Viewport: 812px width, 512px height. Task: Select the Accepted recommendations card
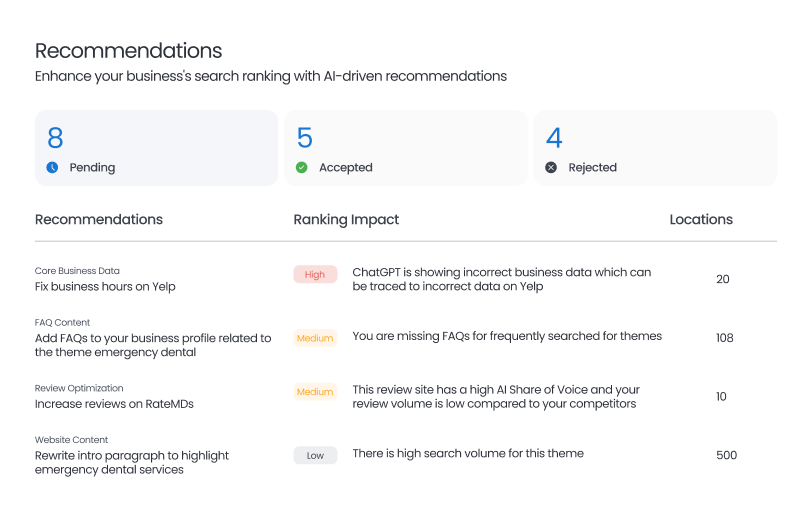click(406, 148)
